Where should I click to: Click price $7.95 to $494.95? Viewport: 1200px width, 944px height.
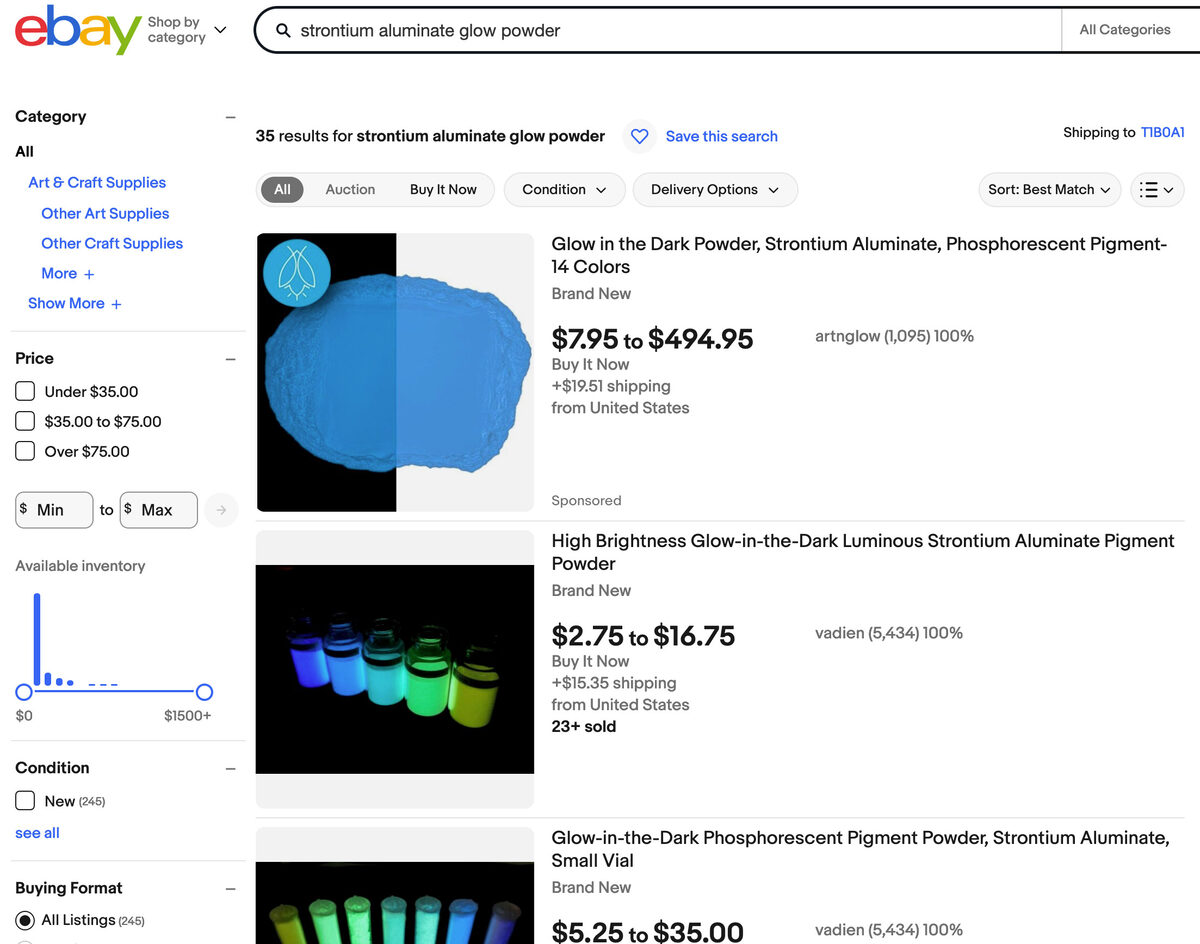[652, 339]
